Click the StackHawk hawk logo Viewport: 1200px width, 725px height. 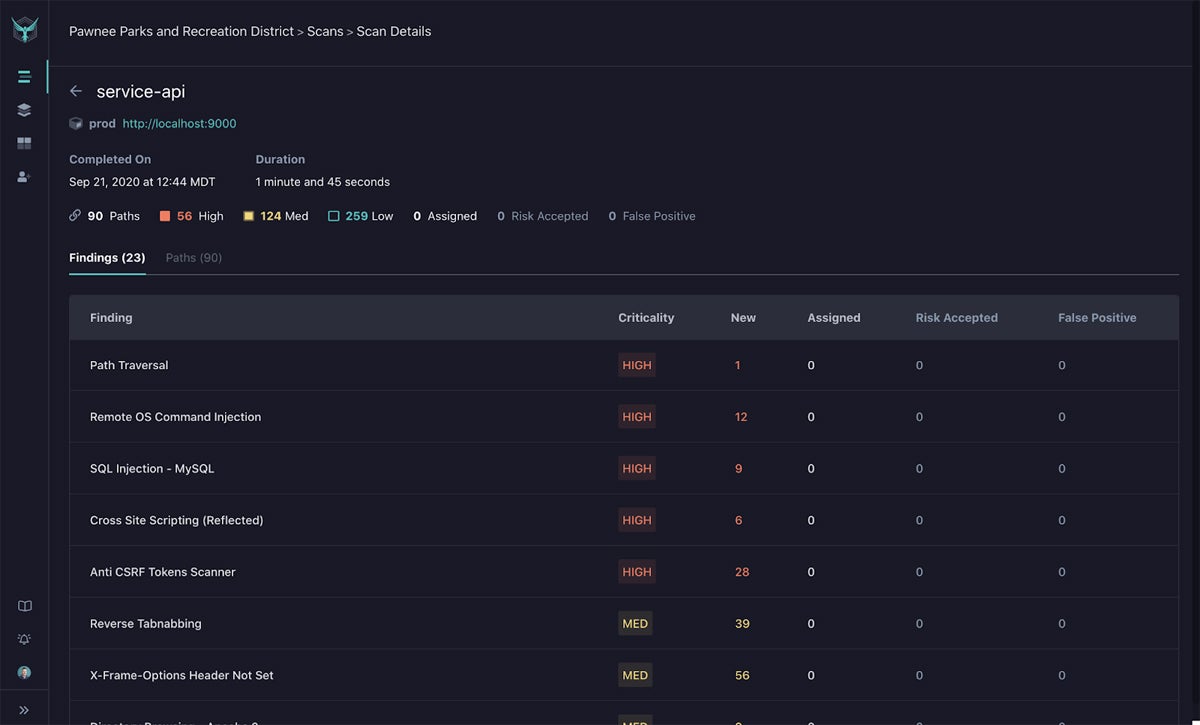[24, 28]
